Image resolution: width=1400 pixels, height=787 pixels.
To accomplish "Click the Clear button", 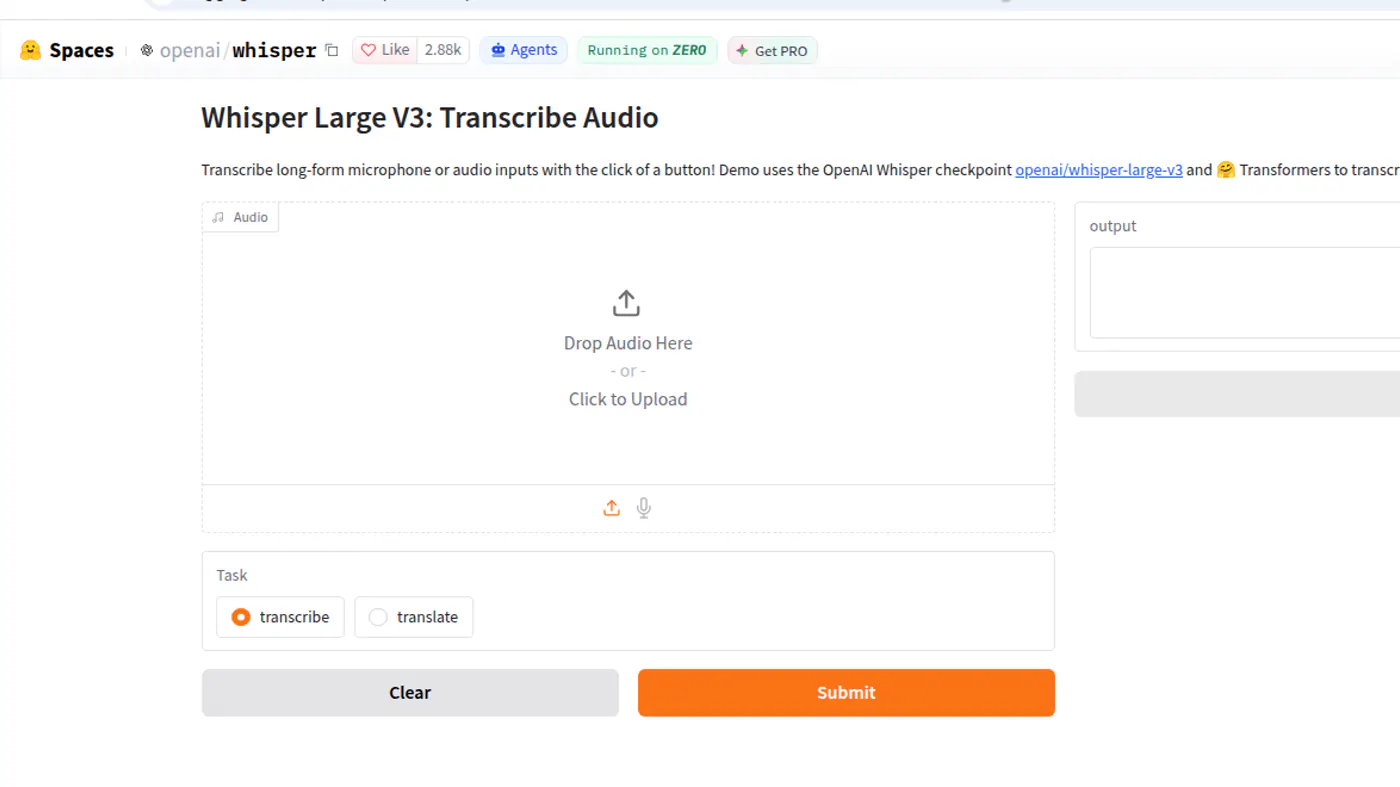I will [410, 692].
